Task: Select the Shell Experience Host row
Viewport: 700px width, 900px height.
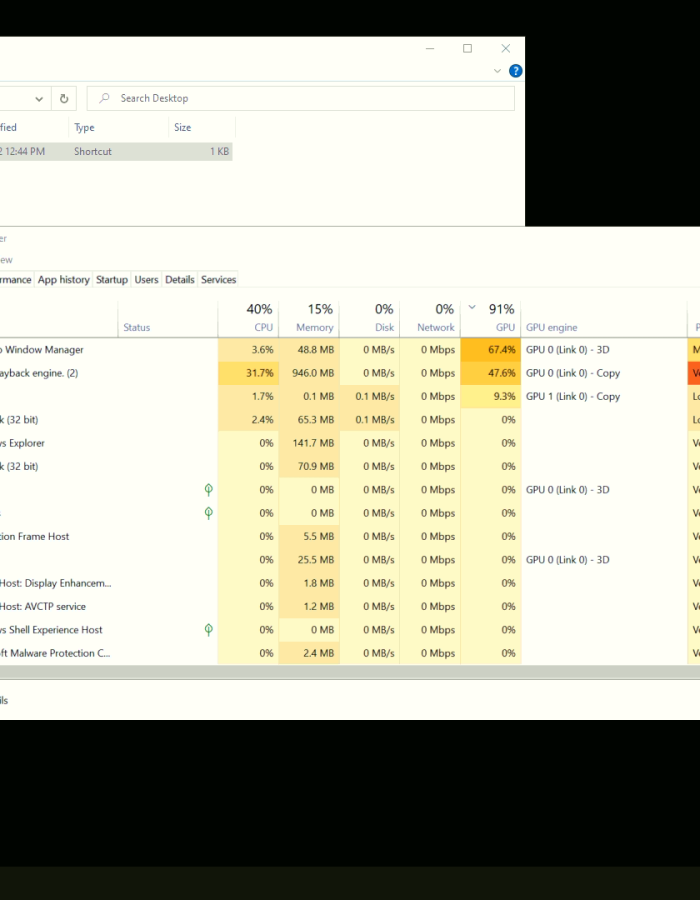Action: 350,630
